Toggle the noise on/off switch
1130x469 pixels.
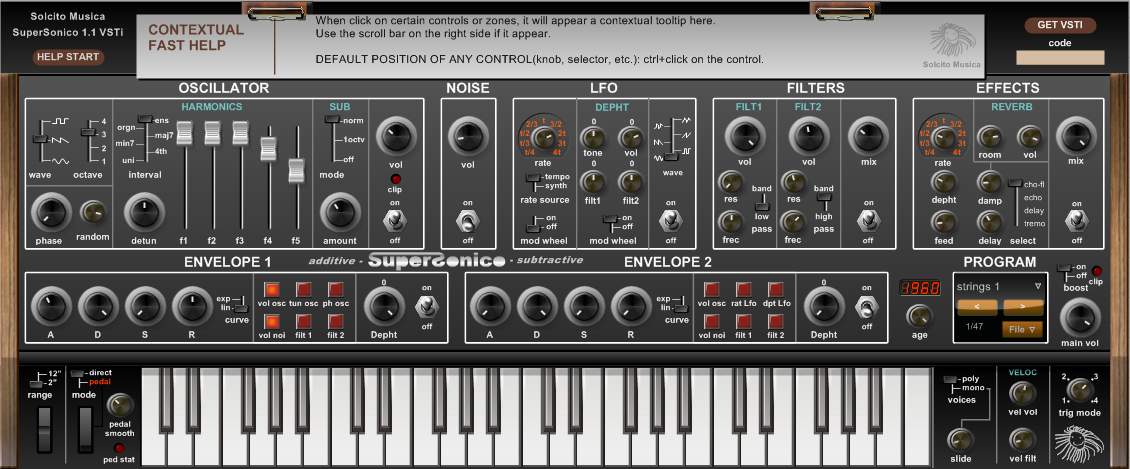click(x=468, y=220)
